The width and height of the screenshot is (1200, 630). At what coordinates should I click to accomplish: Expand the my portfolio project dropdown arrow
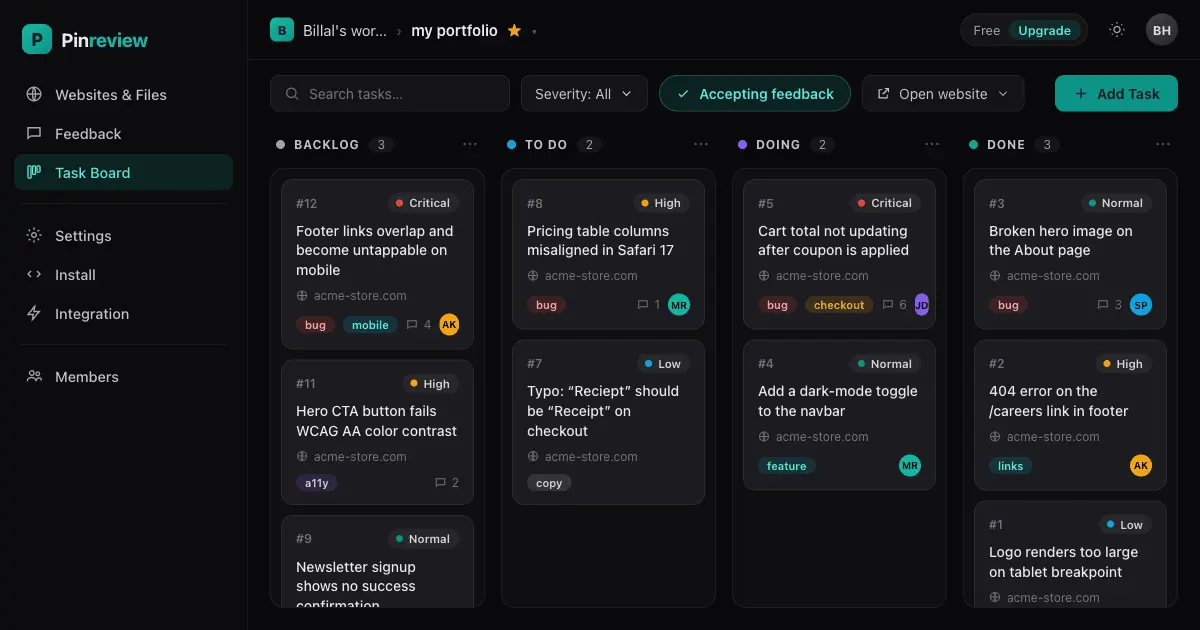(534, 32)
